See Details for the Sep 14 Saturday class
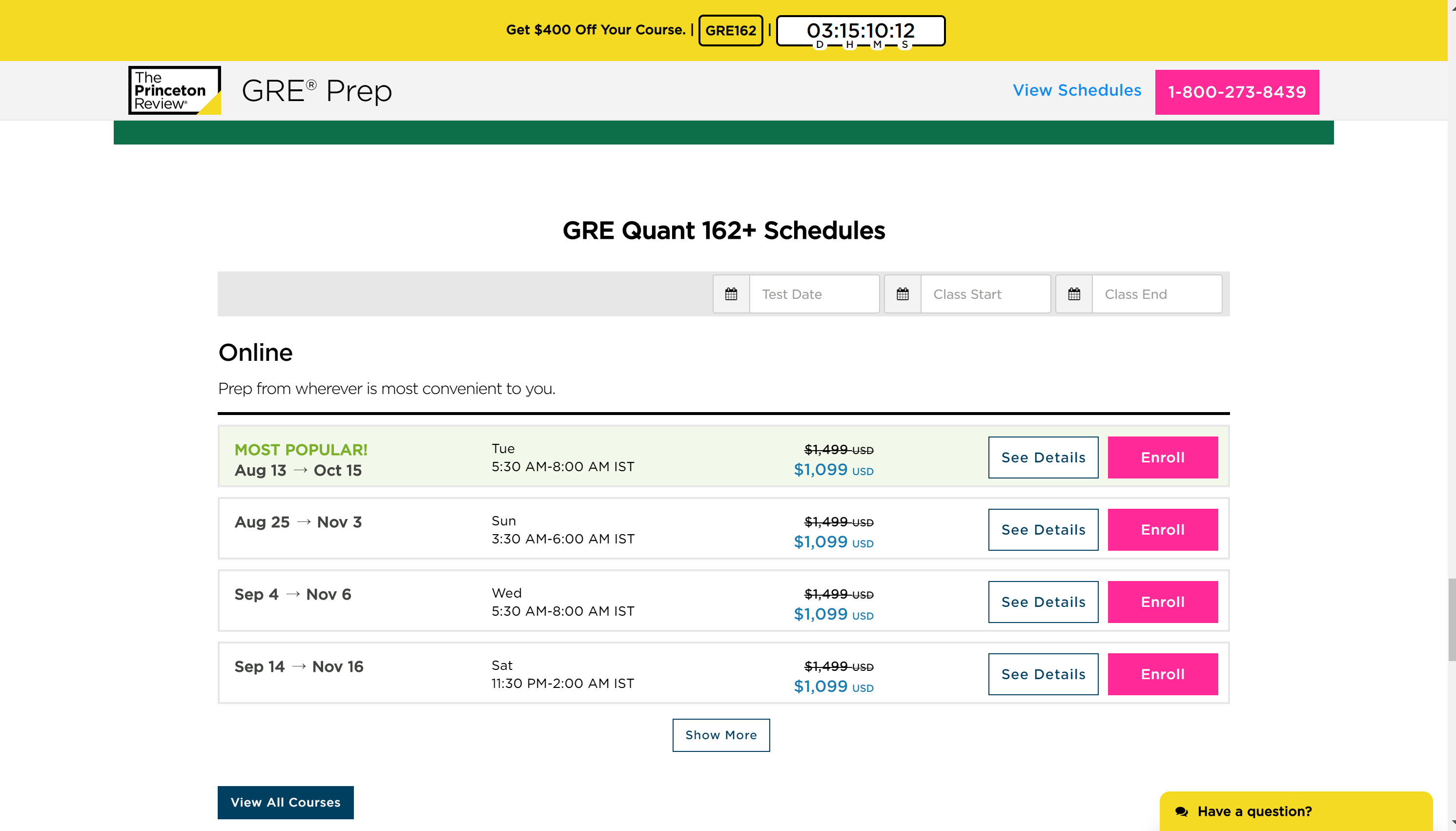 pyautogui.click(x=1043, y=674)
